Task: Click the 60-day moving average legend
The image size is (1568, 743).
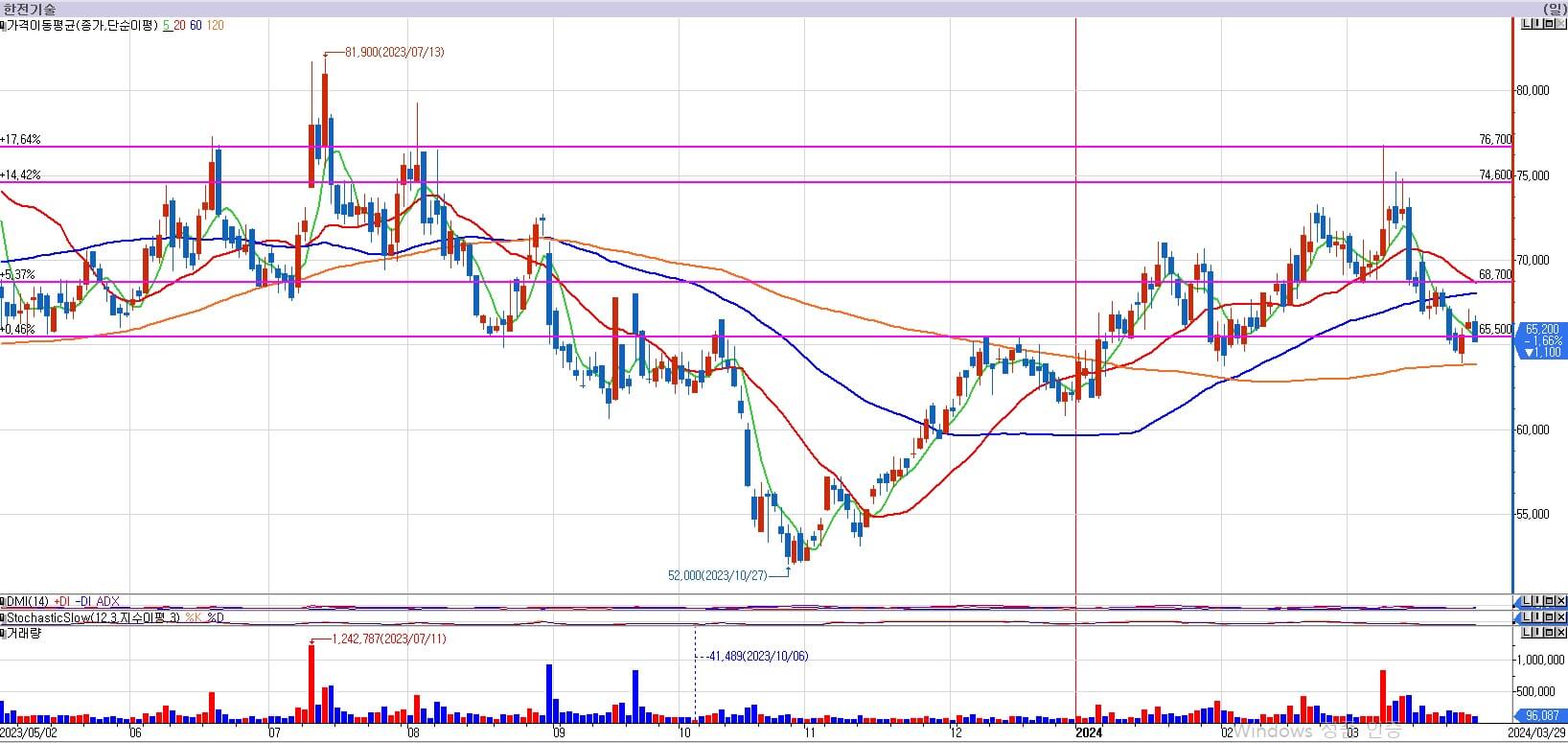Action: click(x=196, y=25)
